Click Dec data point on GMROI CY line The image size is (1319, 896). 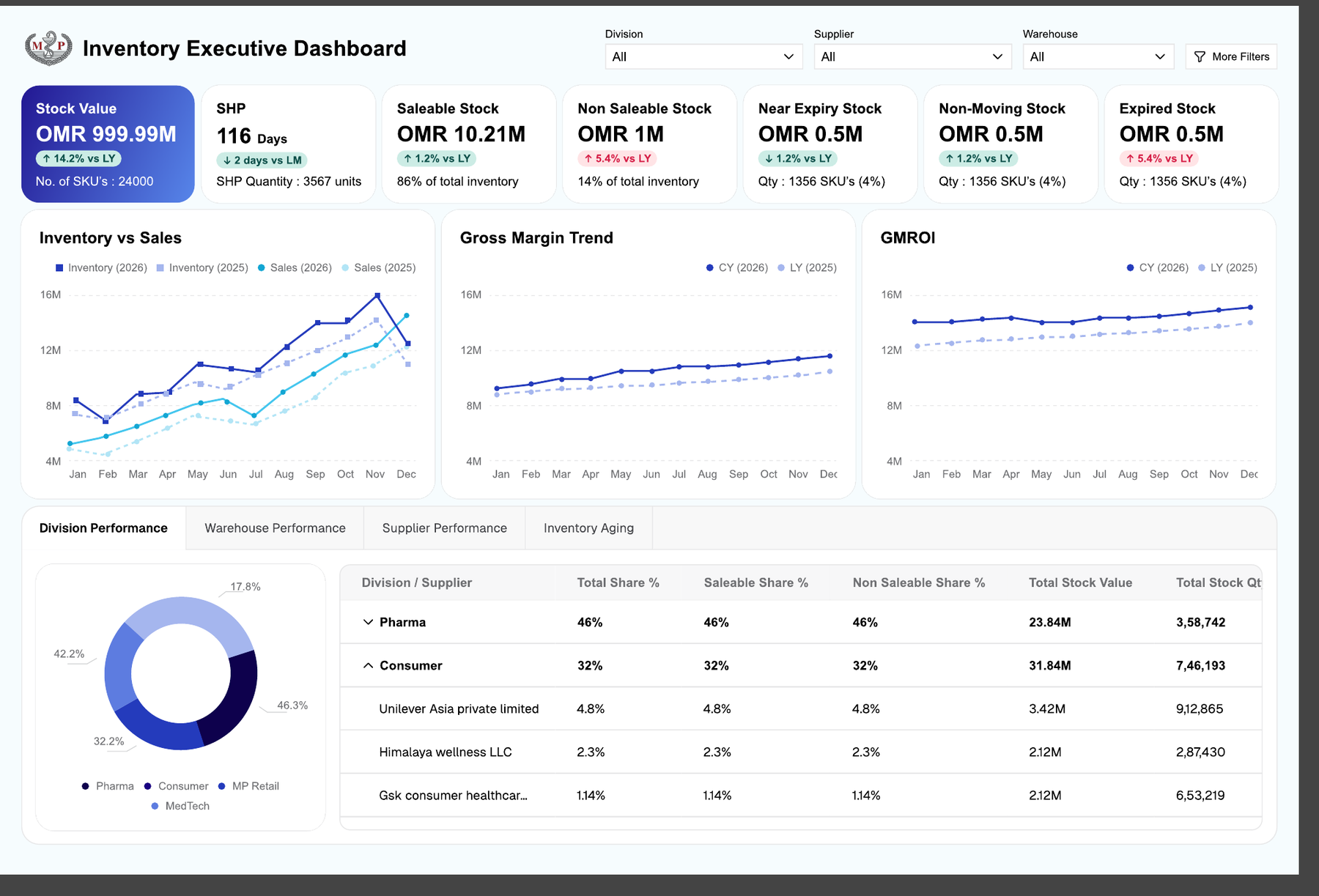1250,308
